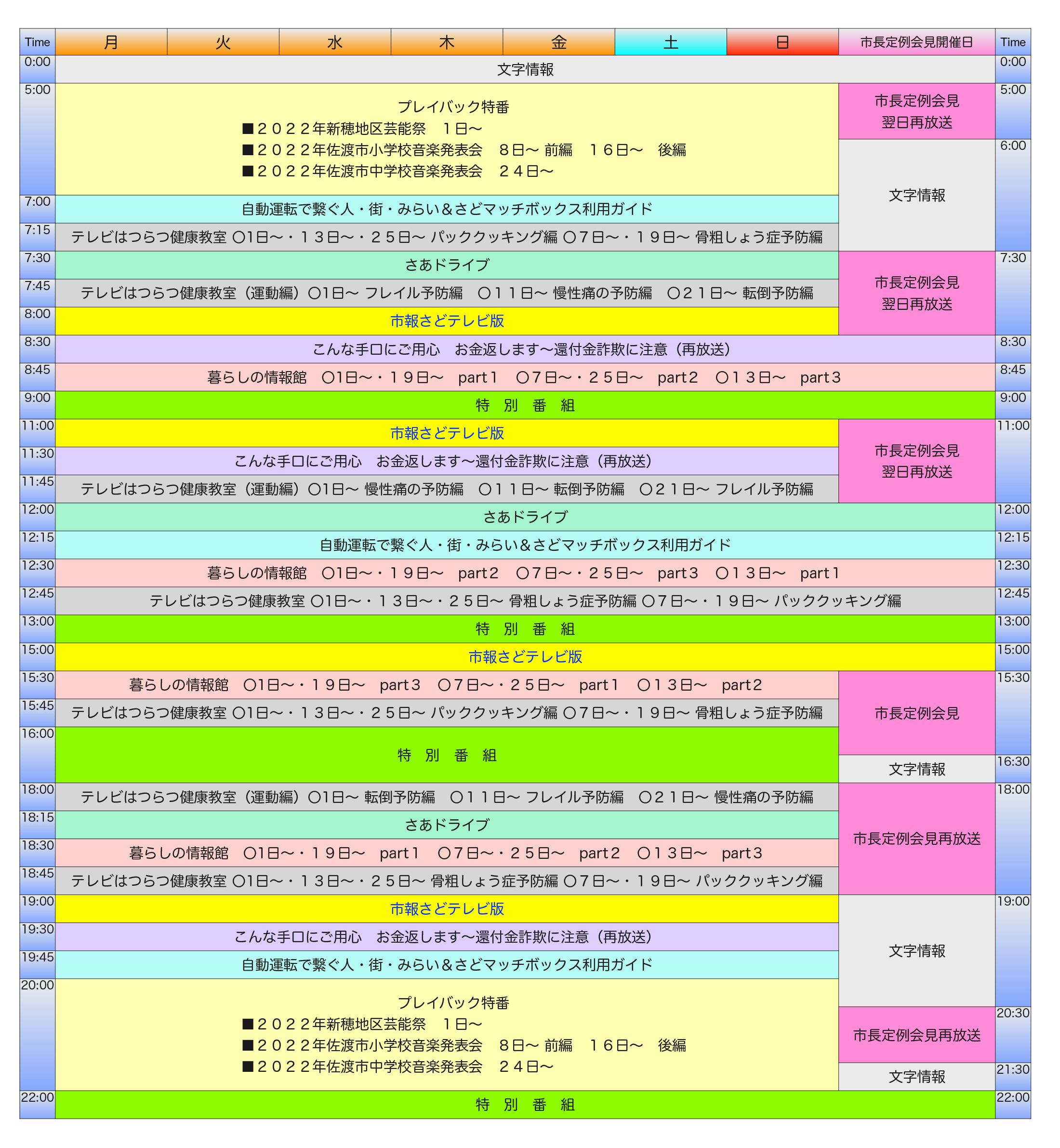The width and height of the screenshot is (1060, 1148).
Task: Click テレビはつらつ健康教室 row at 15:45
Action: click(x=447, y=712)
